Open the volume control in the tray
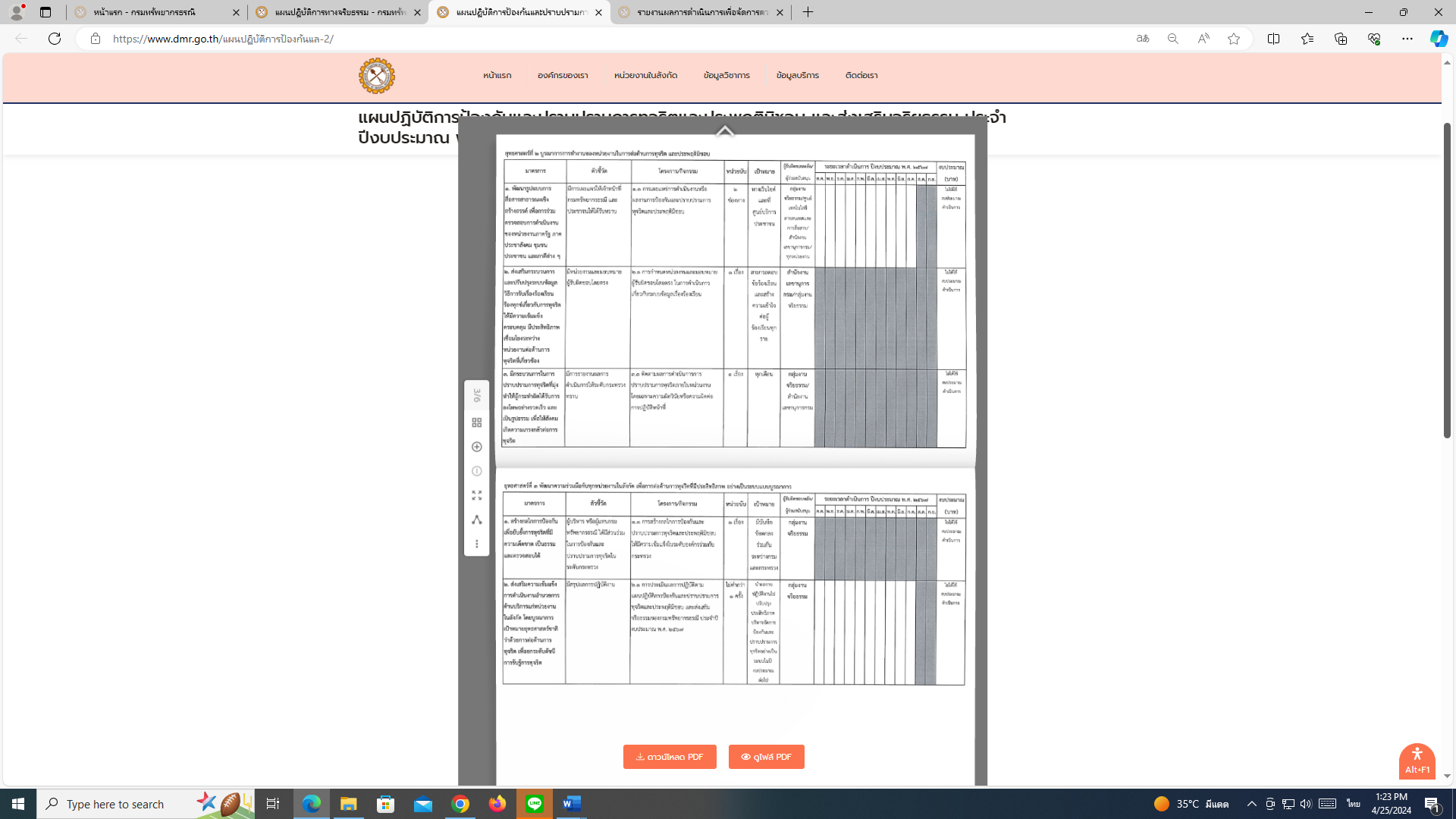This screenshot has height=819, width=1456. pyautogui.click(x=1306, y=804)
